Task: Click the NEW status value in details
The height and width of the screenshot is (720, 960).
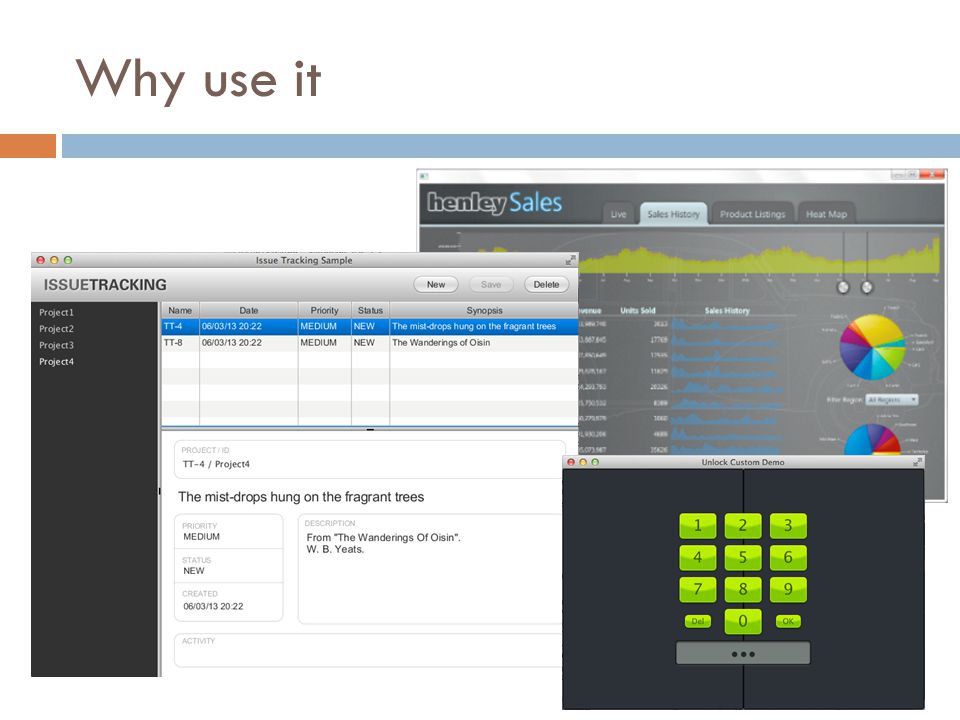Action: [x=193, y=571]
